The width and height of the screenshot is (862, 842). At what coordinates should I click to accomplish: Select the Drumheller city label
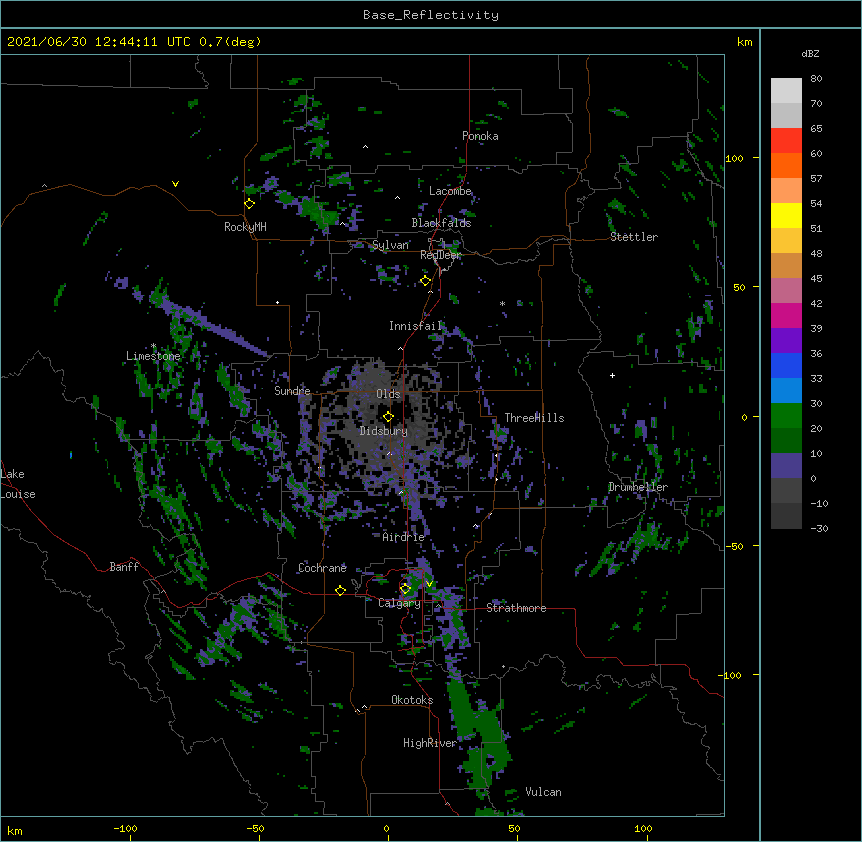pos(638,487)
